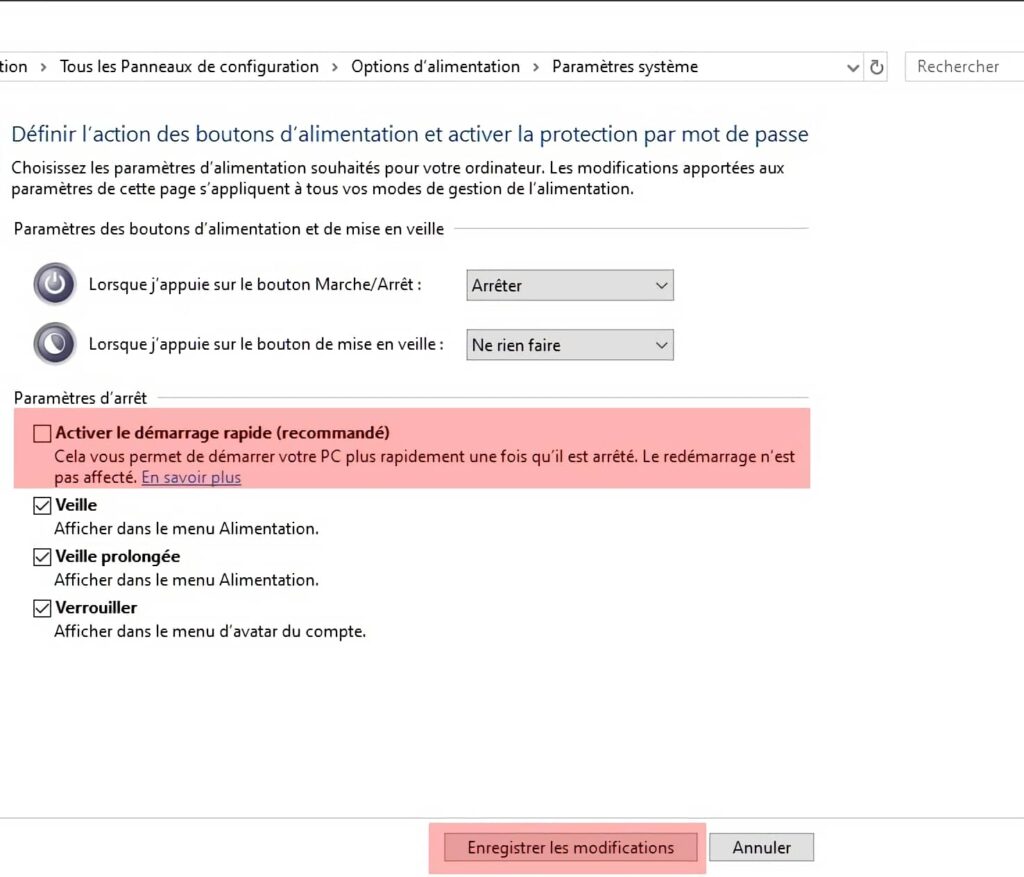The width and height of the screenshot is (1024, 877).
Task: Click Enregistrer les modifications button
Action: tap(570, 848)
